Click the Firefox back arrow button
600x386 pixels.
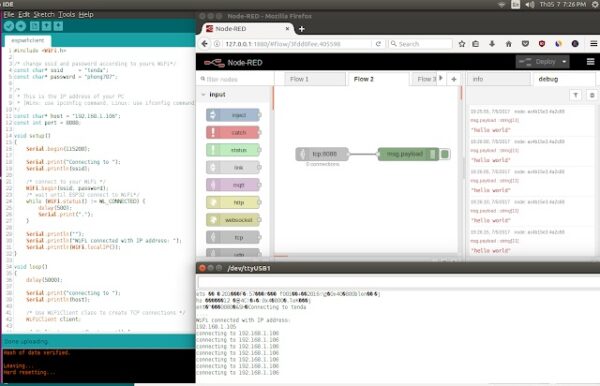tap(205, 44)
